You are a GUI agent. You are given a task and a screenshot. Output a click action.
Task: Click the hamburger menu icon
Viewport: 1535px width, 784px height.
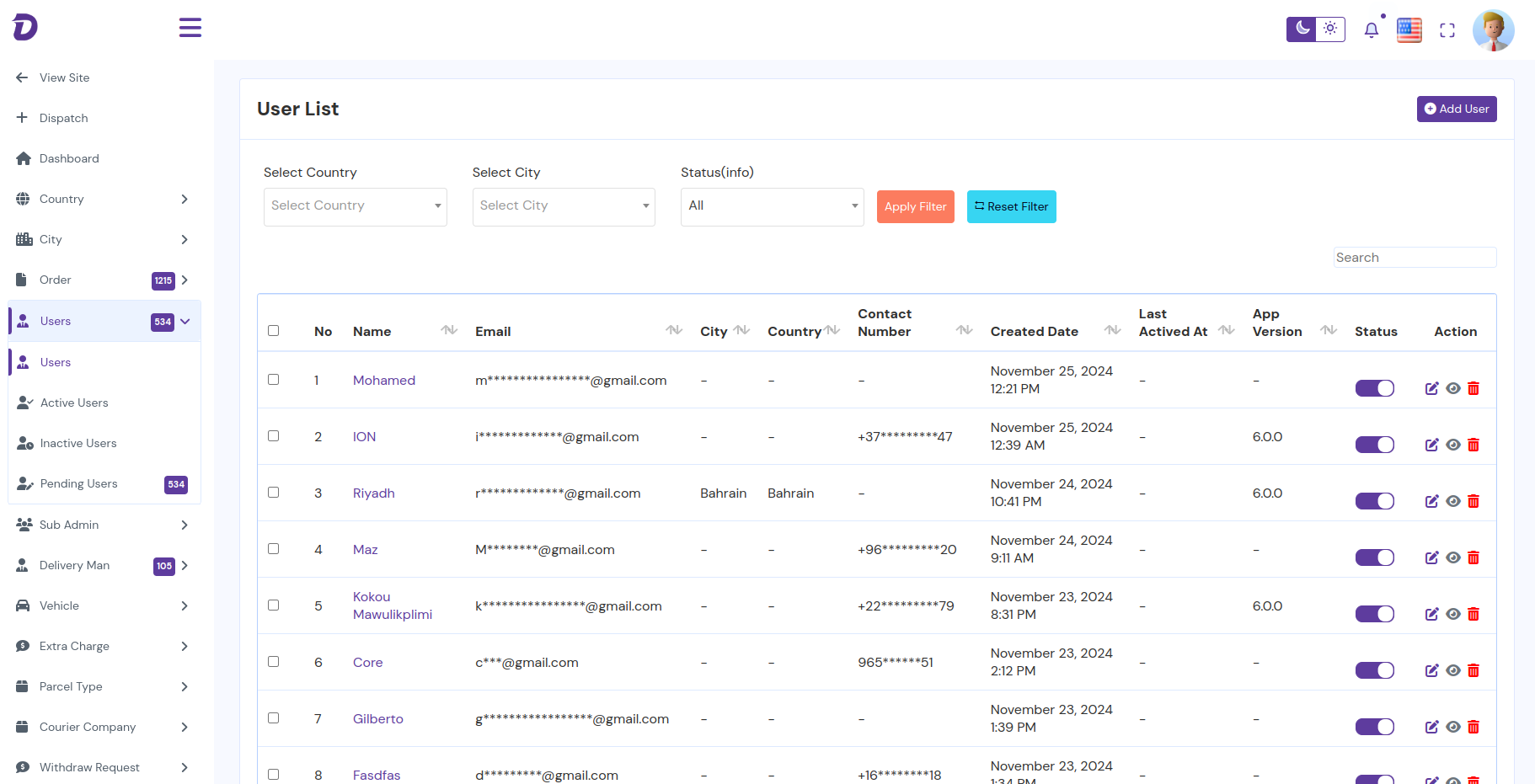pyautogui.click(x=190, y=28)
